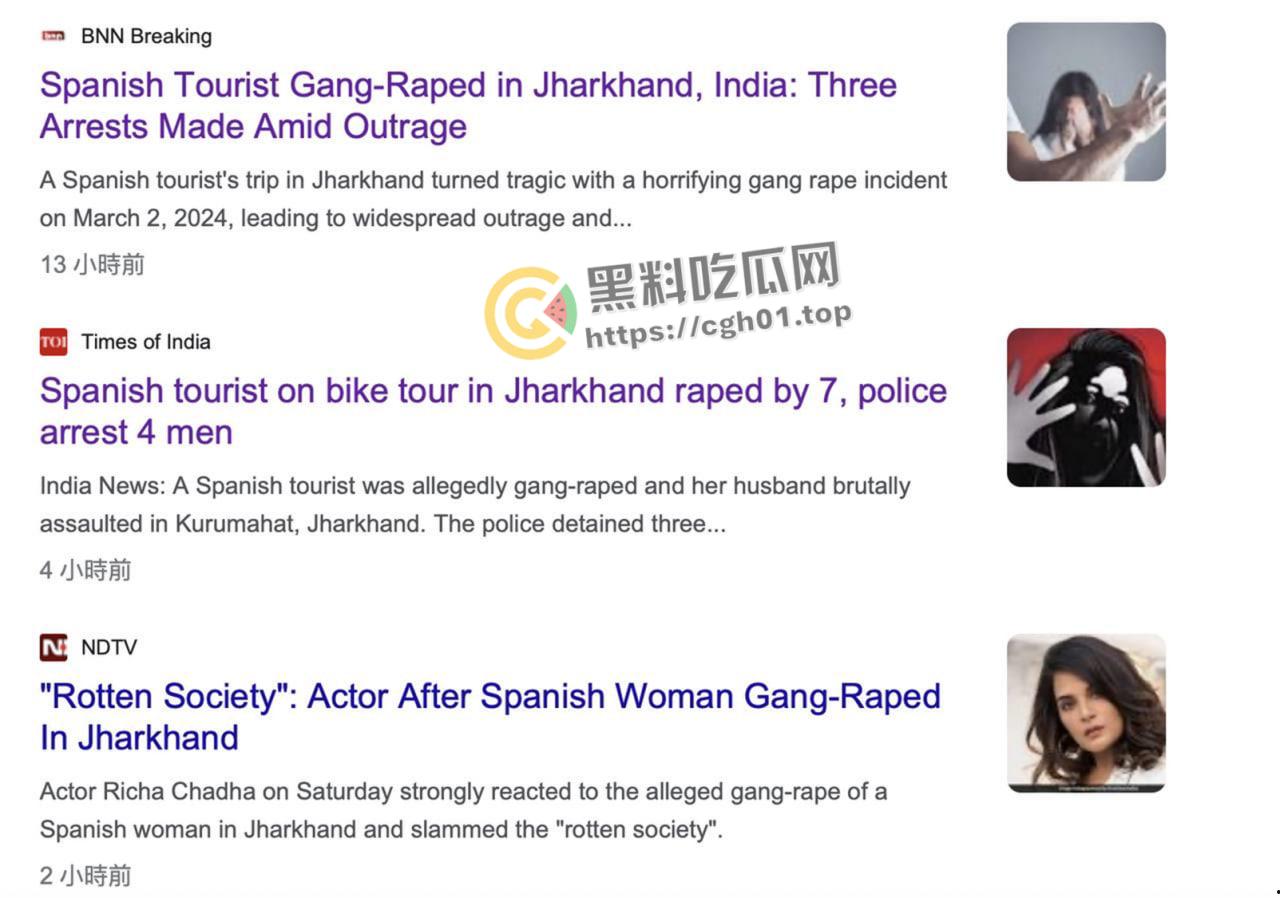
Task: Click the Times of India source name
Action: [146, 342]
